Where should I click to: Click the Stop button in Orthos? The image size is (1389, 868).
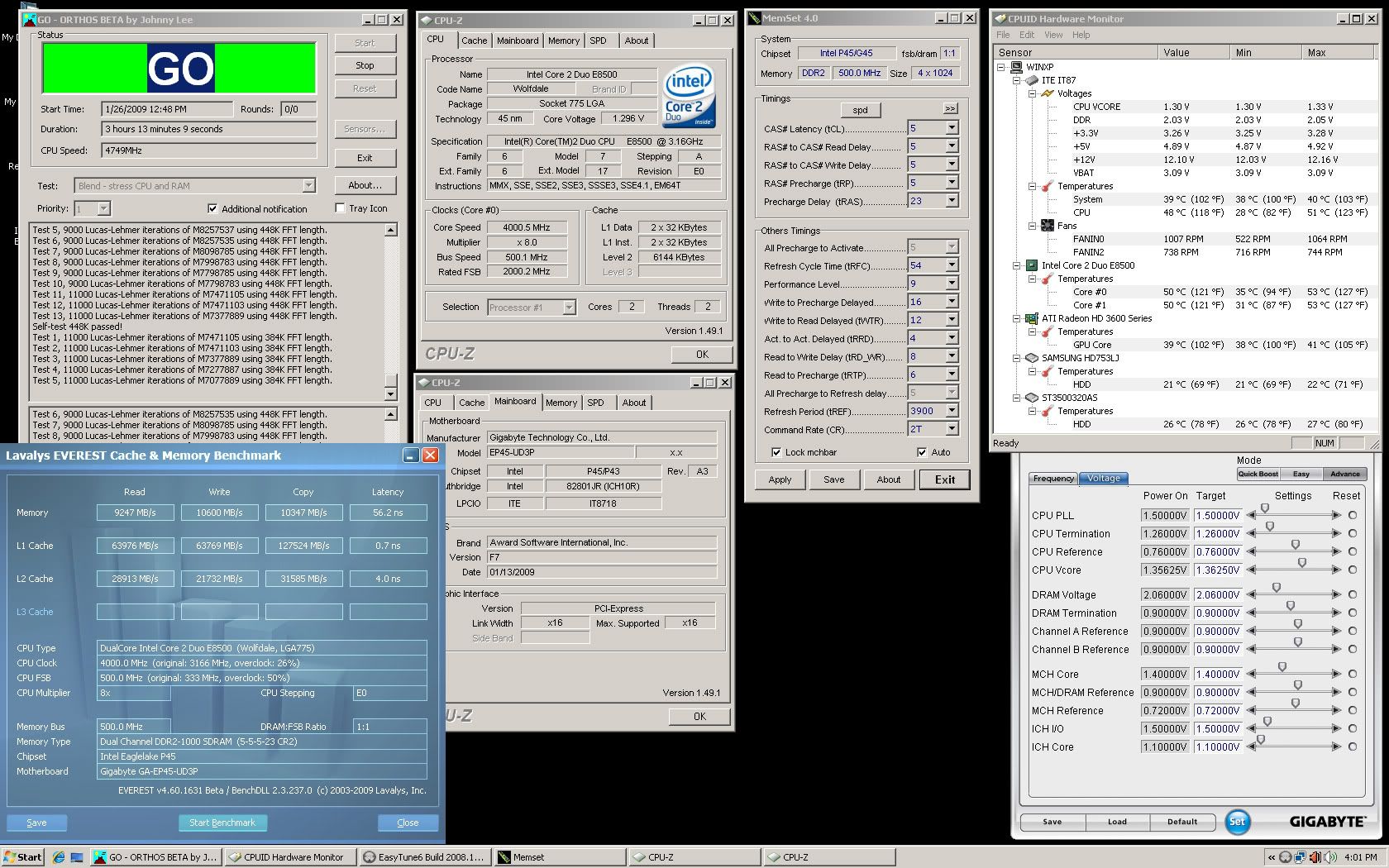365,65
